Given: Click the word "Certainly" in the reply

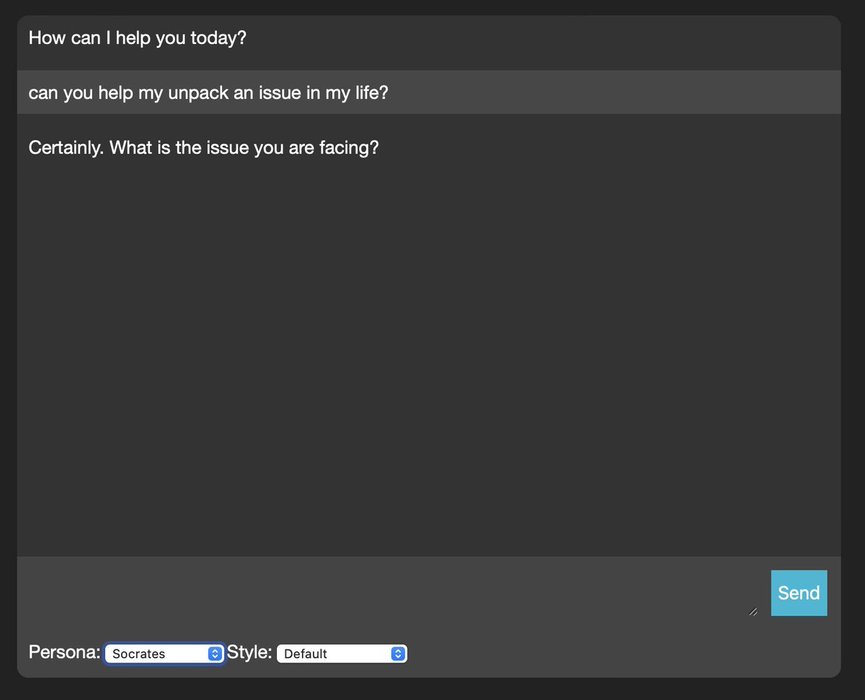Looking at the screenshot, I should click(65, 148).
